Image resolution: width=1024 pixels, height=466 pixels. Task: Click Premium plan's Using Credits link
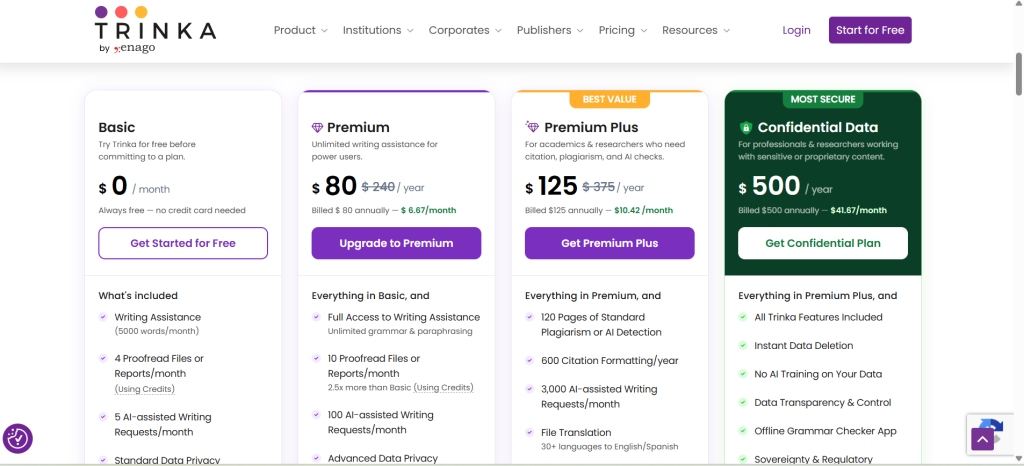tap(443, 387)
